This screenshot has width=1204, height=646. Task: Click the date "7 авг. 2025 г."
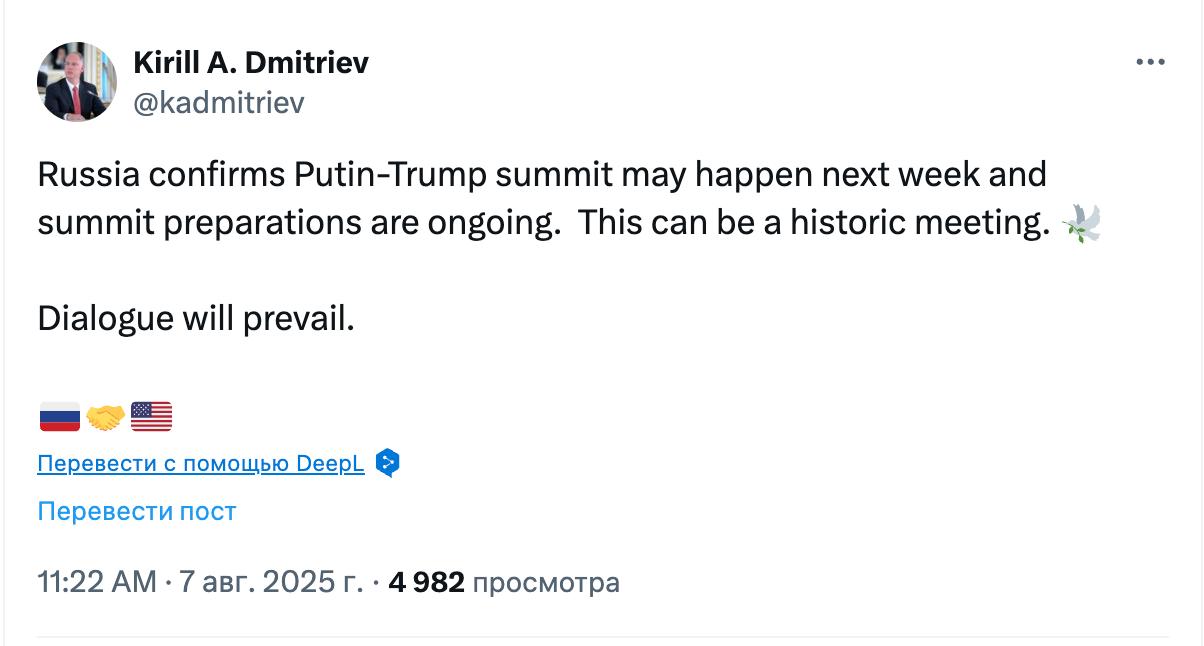tap(271, 582)
